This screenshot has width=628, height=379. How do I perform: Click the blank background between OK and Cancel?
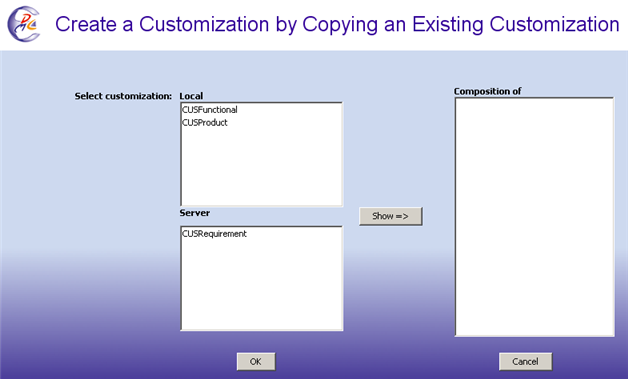coord(386,361)
